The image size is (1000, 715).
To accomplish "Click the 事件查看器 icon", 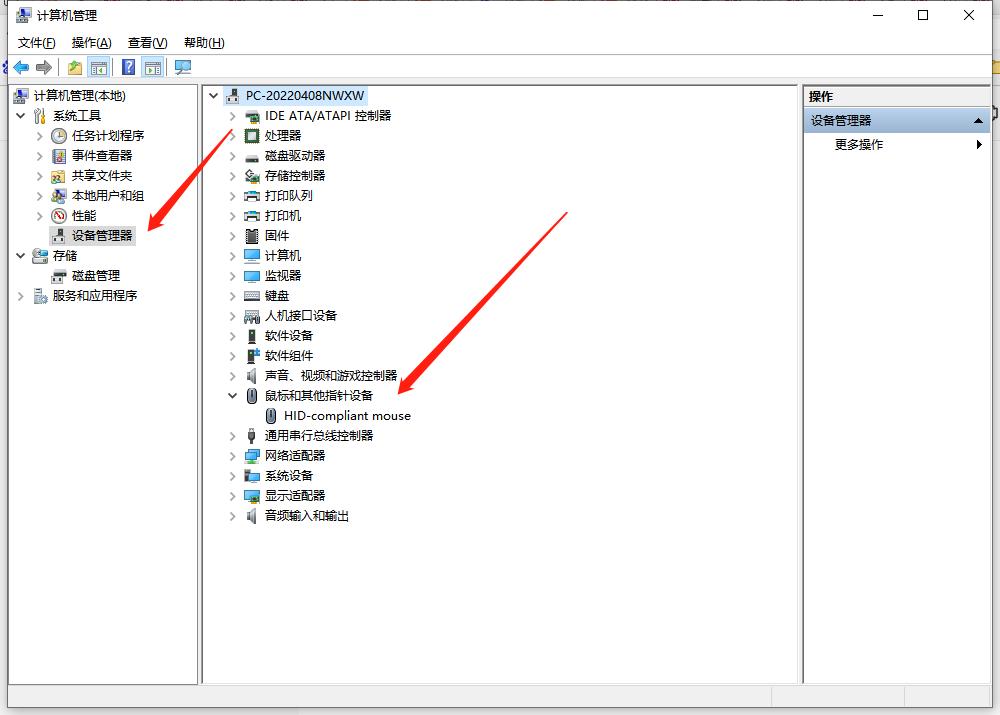I will (x=59, y=156).
